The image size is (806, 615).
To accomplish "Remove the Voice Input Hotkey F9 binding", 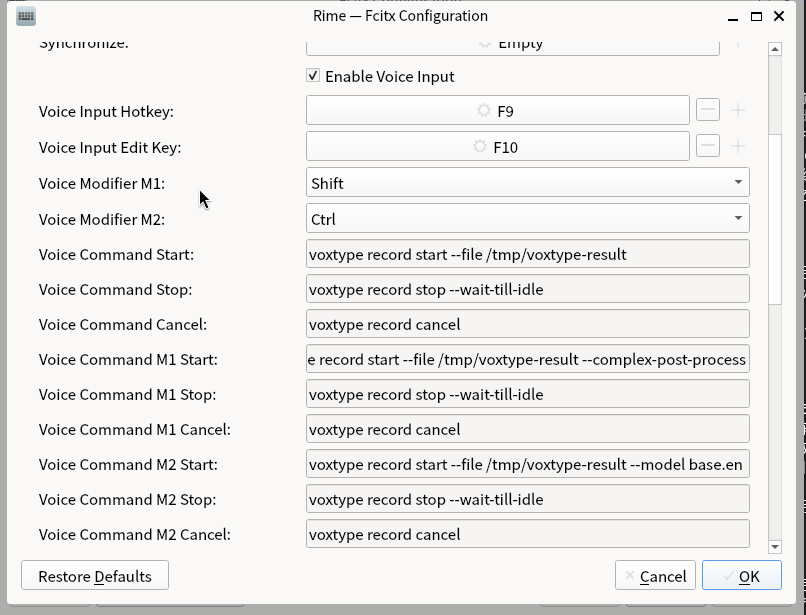I will [x=708, y=111].
